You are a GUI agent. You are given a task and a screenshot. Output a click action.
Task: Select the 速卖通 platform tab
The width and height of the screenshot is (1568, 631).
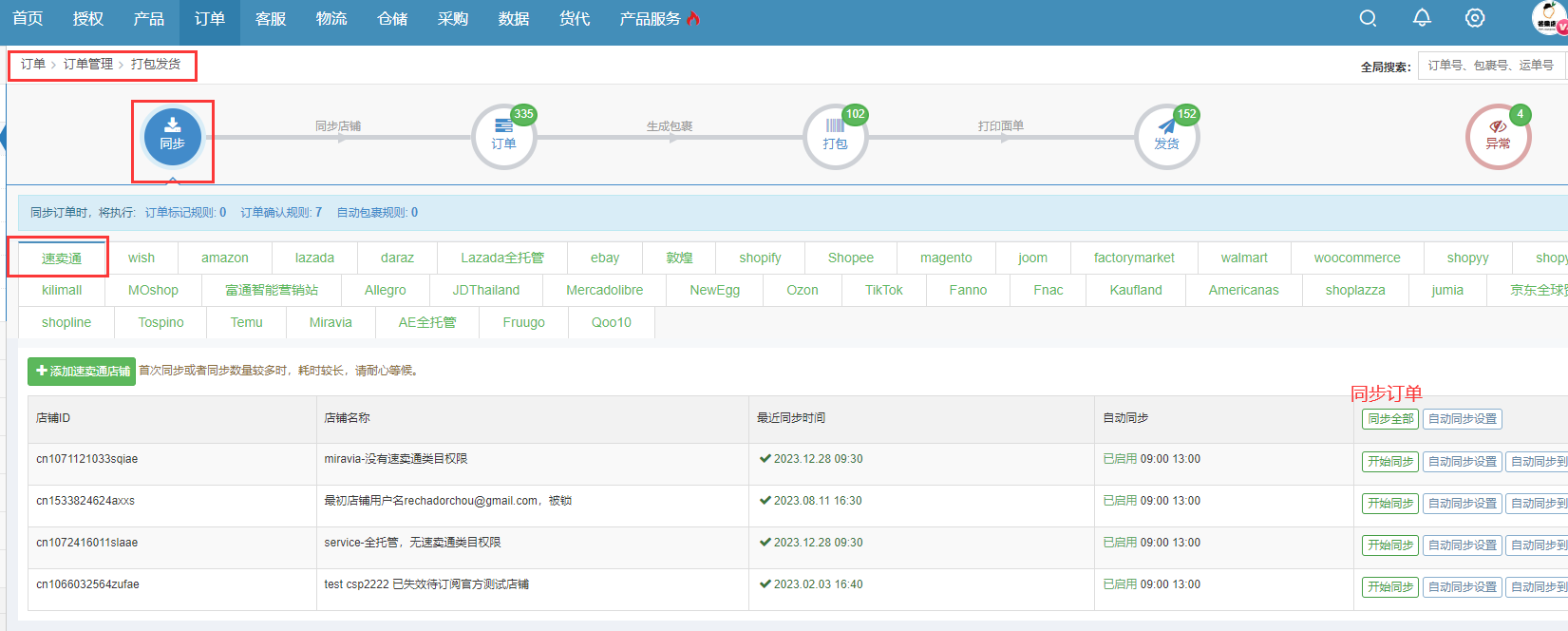62,258
